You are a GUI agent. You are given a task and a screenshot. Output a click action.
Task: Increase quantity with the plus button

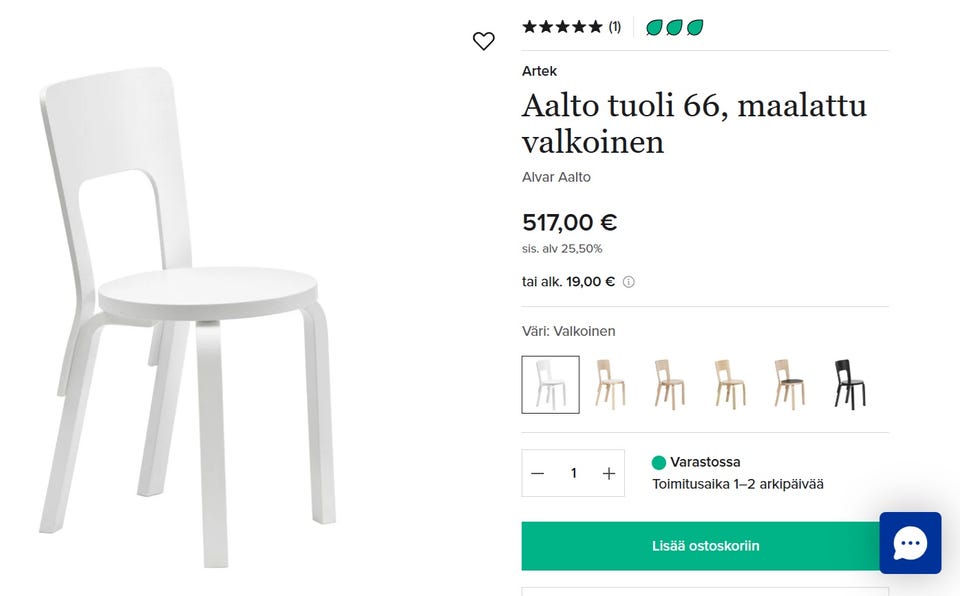(x=608, y=473)
